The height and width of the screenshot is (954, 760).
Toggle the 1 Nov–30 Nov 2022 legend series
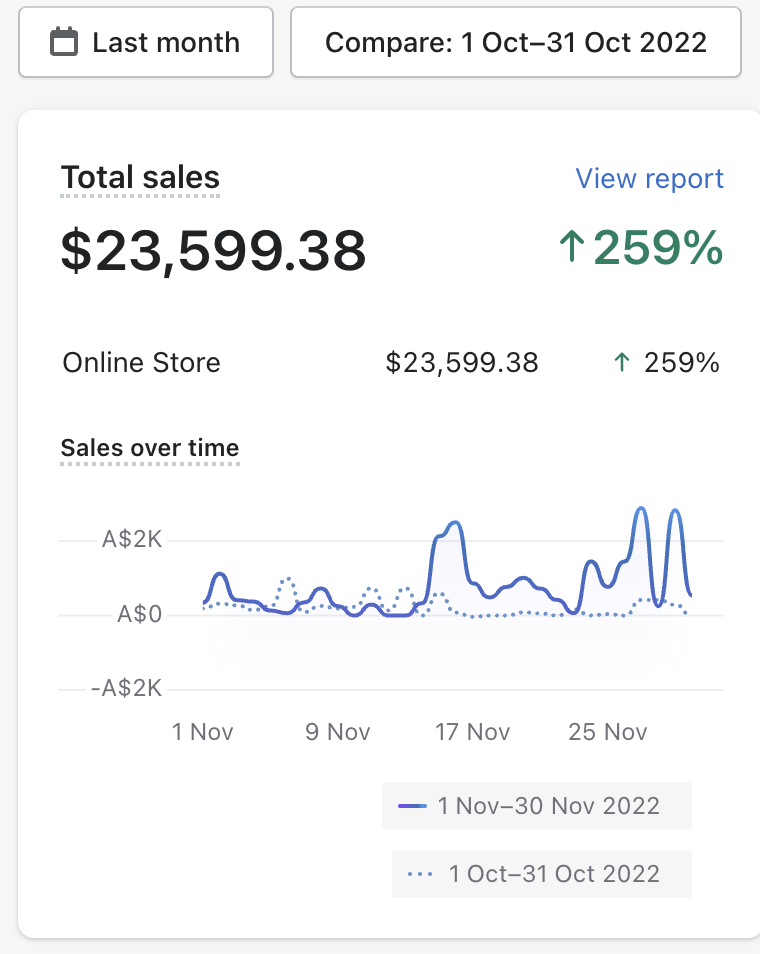coord(537,806)
